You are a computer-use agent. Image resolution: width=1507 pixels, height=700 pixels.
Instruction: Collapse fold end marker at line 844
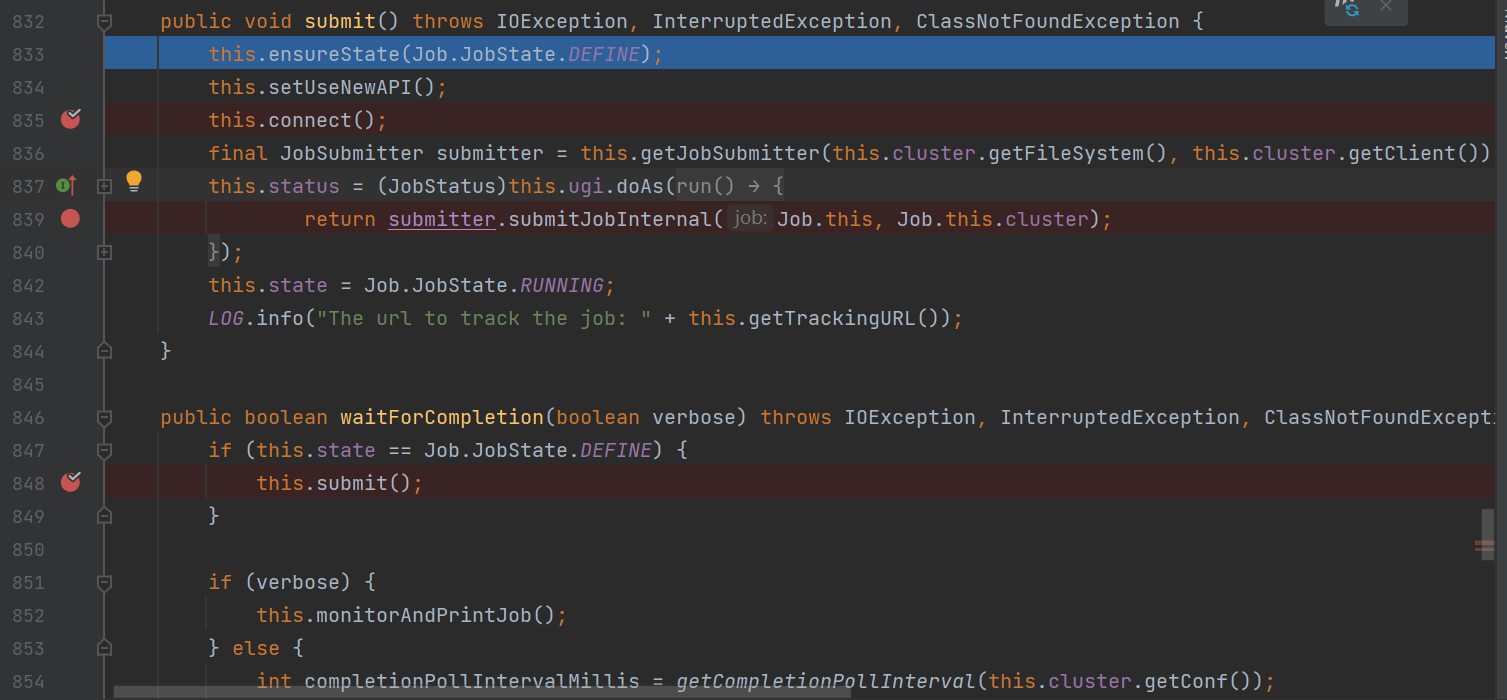point(104,351)
